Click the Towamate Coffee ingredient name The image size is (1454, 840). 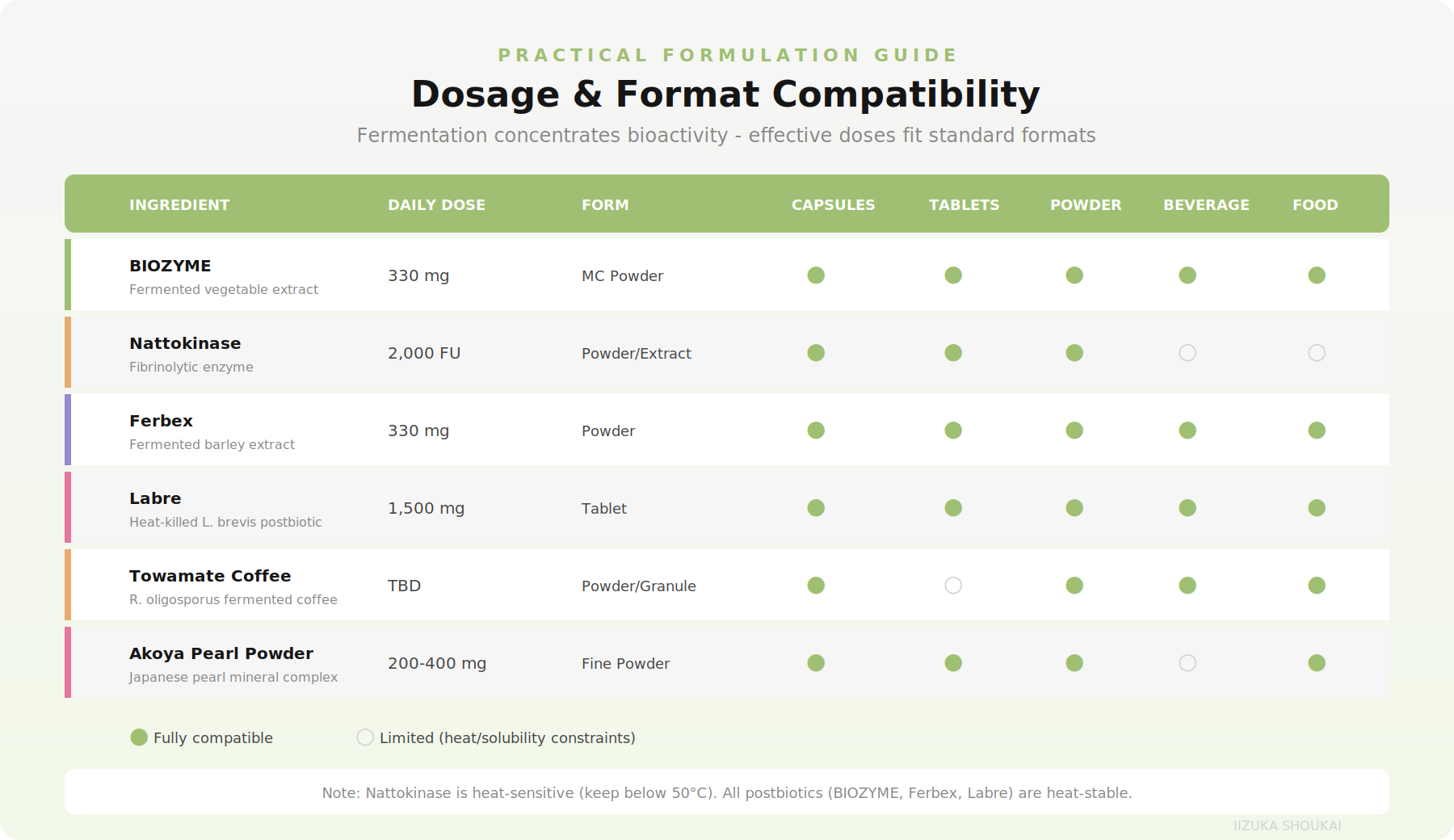pyautogui.click(x=210, y=576)
